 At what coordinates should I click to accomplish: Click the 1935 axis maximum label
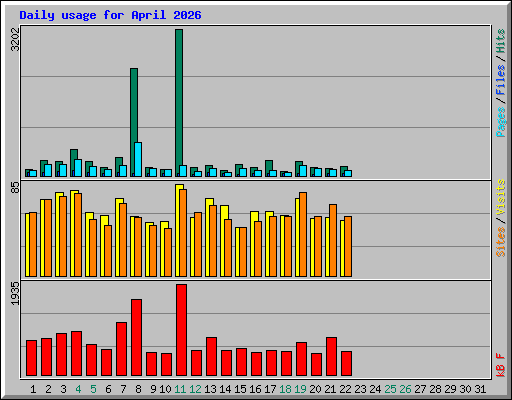[15, 293]
